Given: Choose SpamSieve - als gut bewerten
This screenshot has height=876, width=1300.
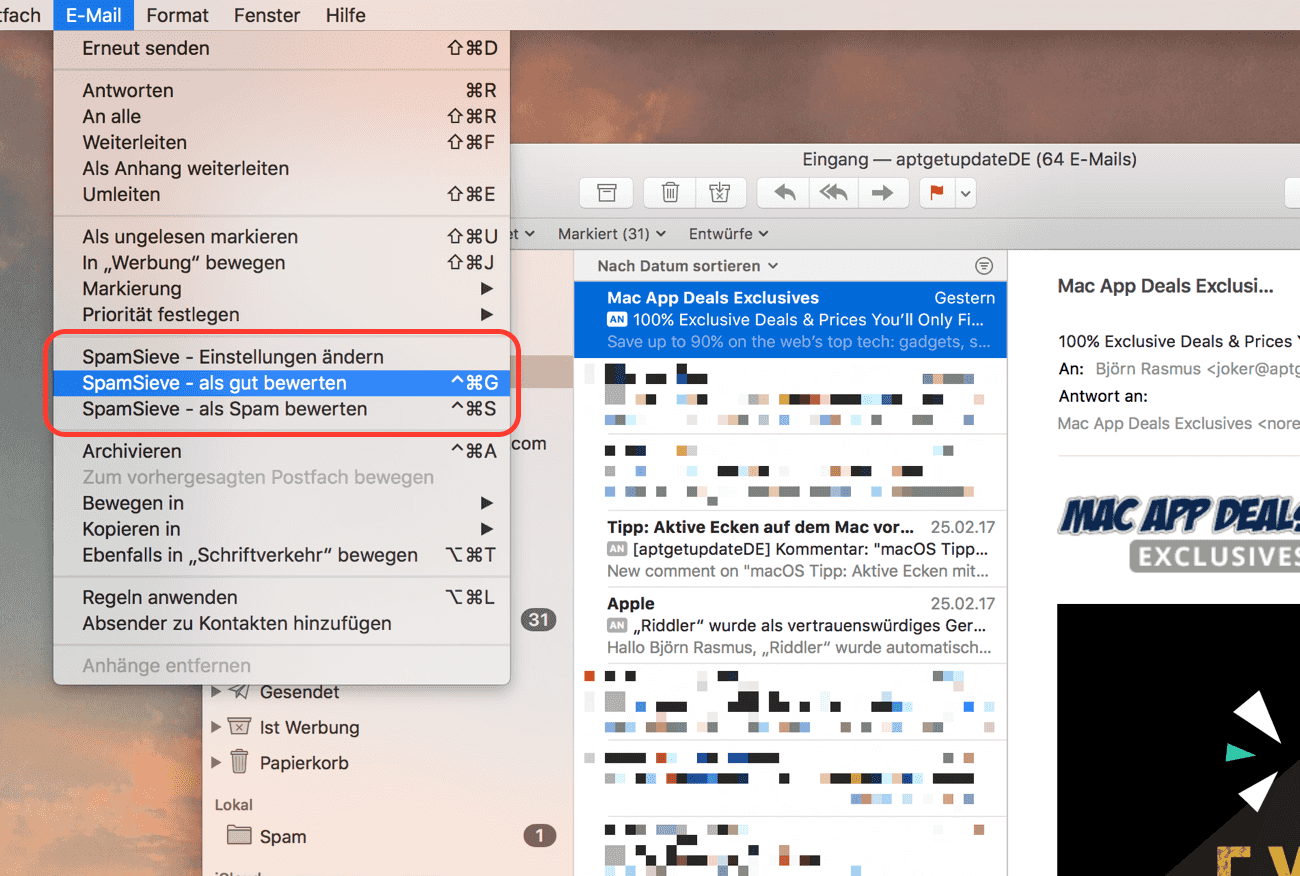Looking at the screenshot, I should 281,383.
